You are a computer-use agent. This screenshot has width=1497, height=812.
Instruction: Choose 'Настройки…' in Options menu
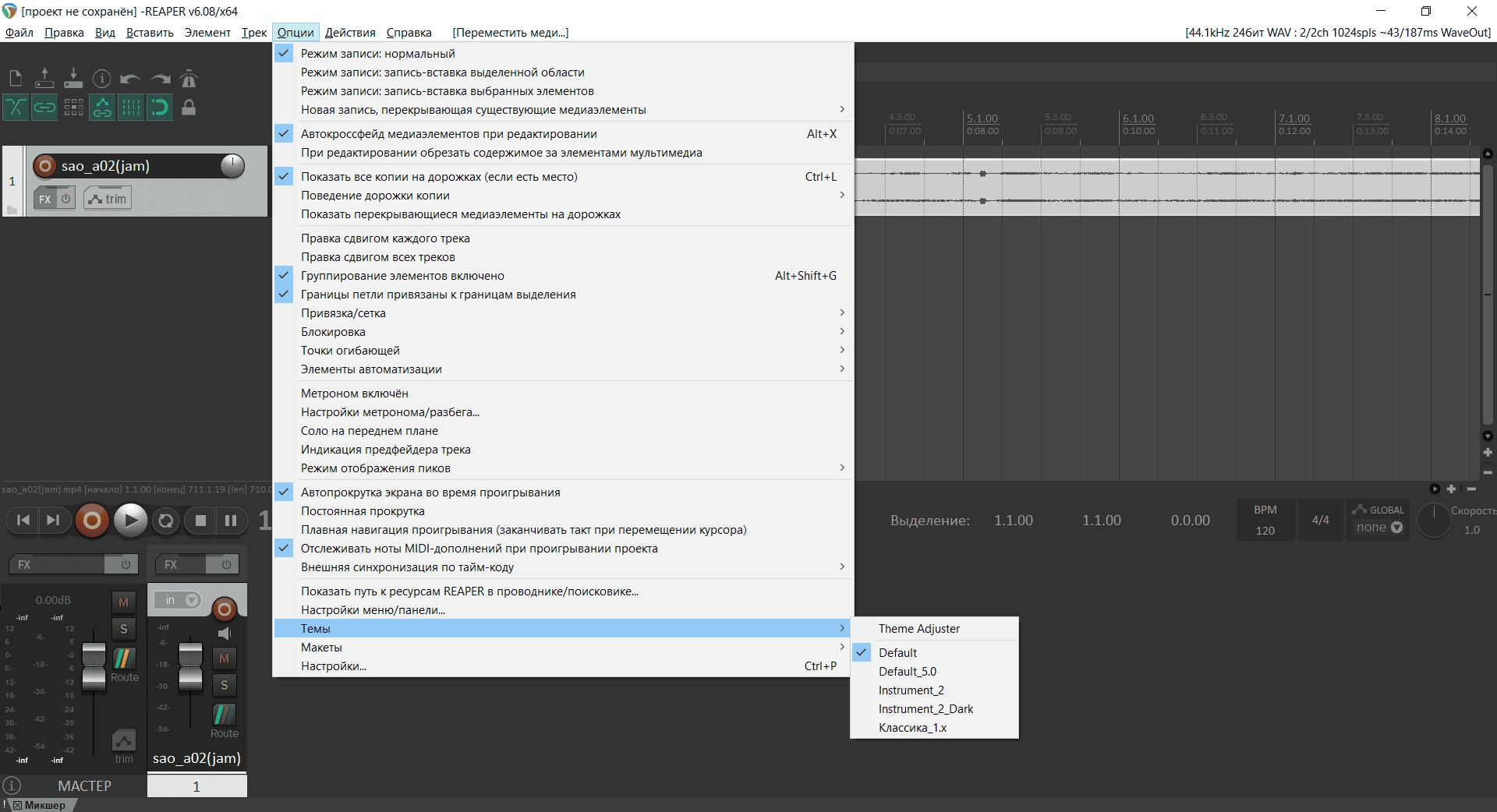(563, 666)
